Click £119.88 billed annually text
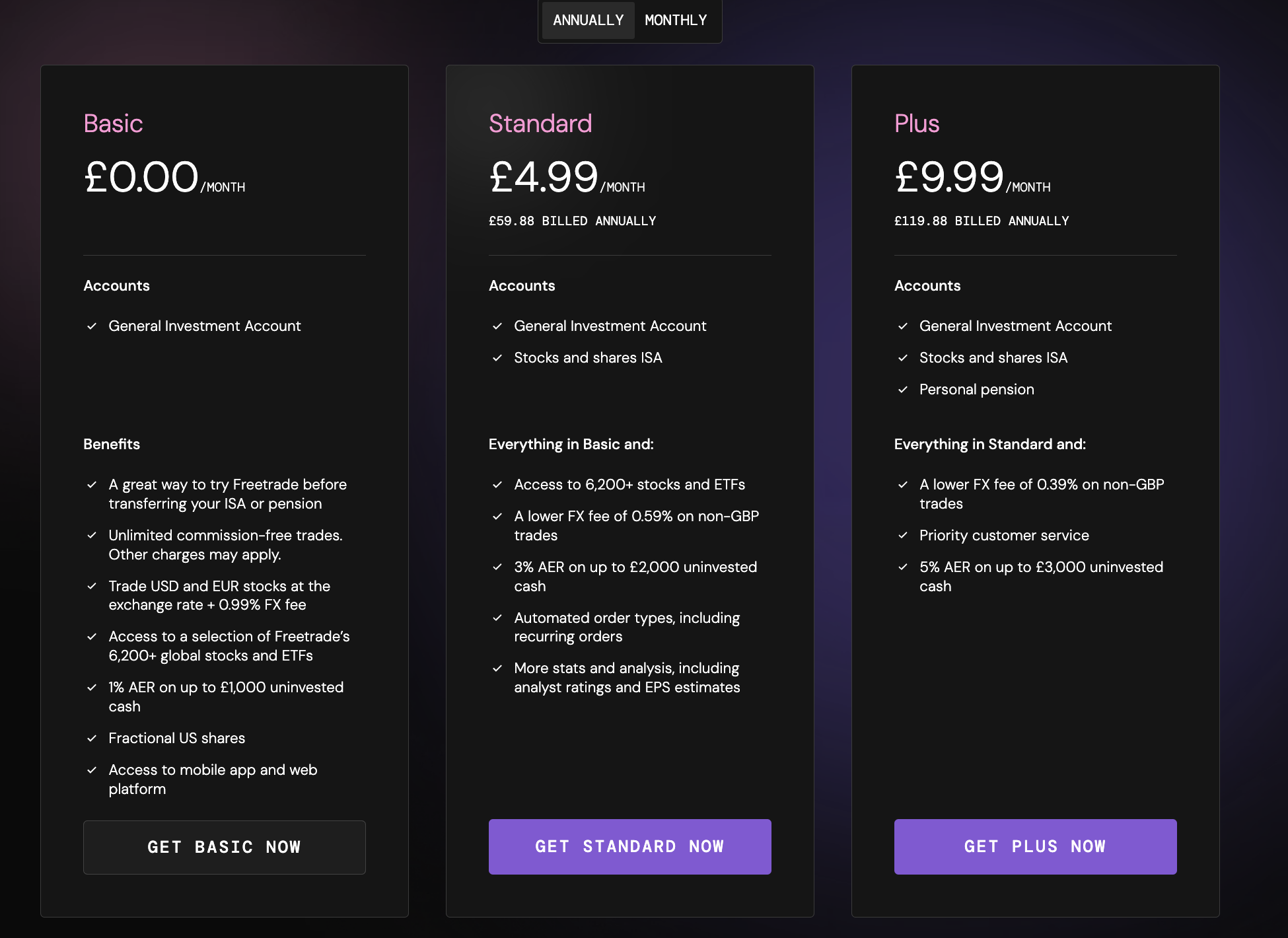This screenshot has height=938, width=1288. click(x=982, y=221)
